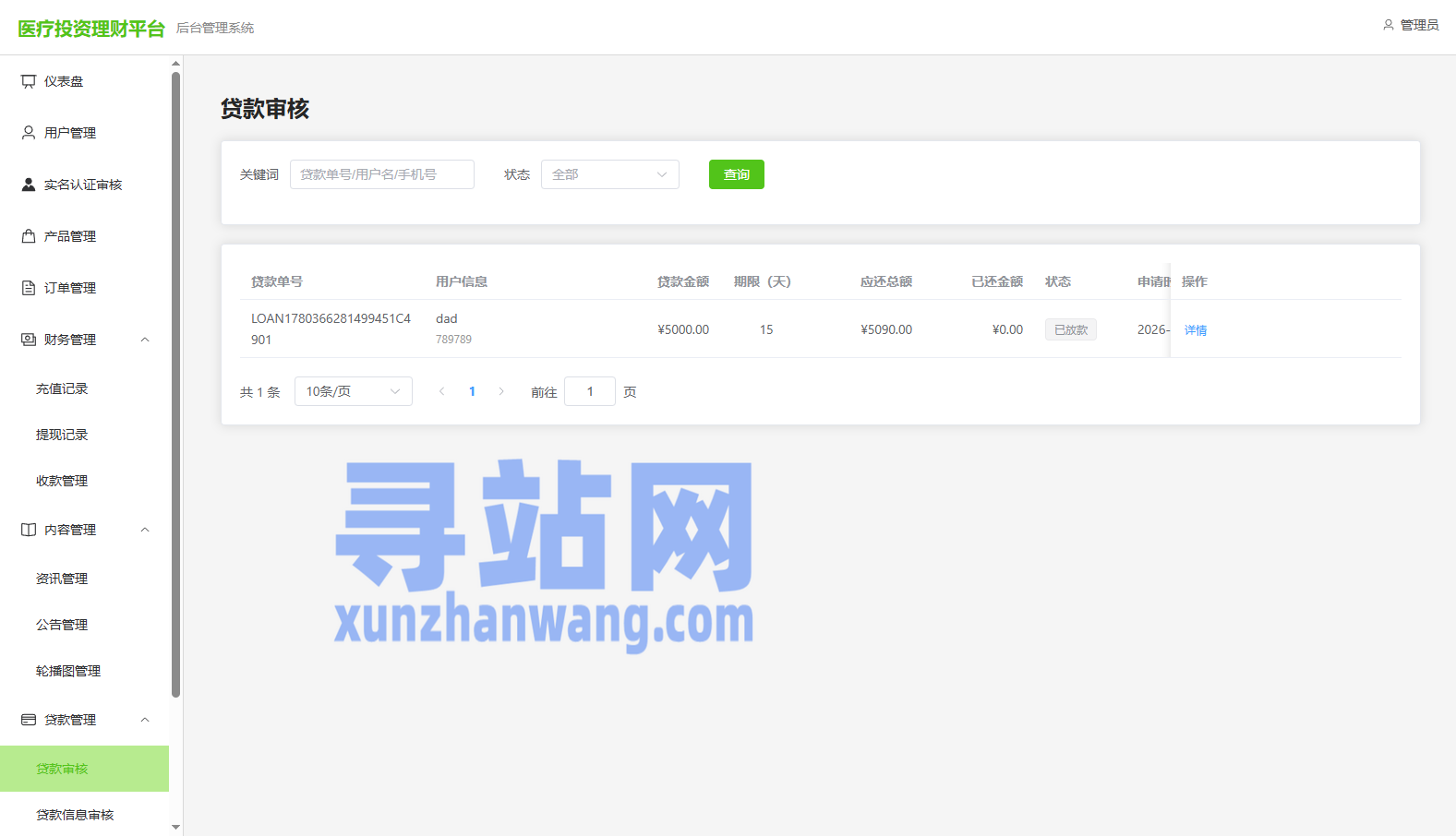The width and height of the screenshot is (1456, 836).
Task: Click the user icon beside 用户管理
Action: pos(29,133)
